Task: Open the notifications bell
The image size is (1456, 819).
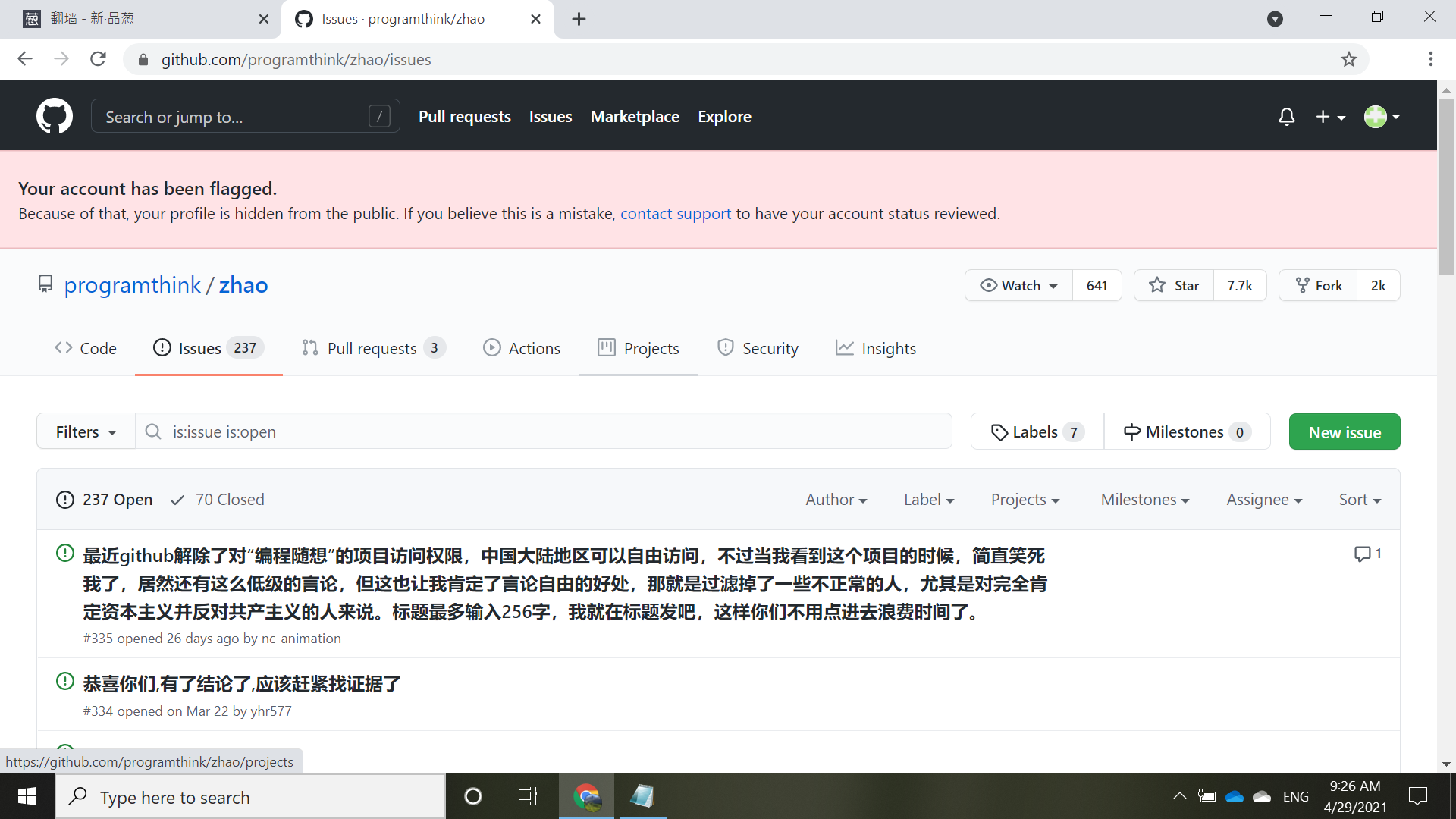Action: [1286, 117]
